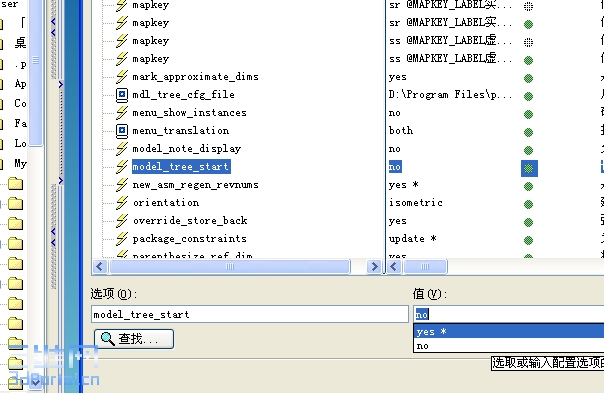Click the lightning icon beside menu_show_instances

pos(122,113)
